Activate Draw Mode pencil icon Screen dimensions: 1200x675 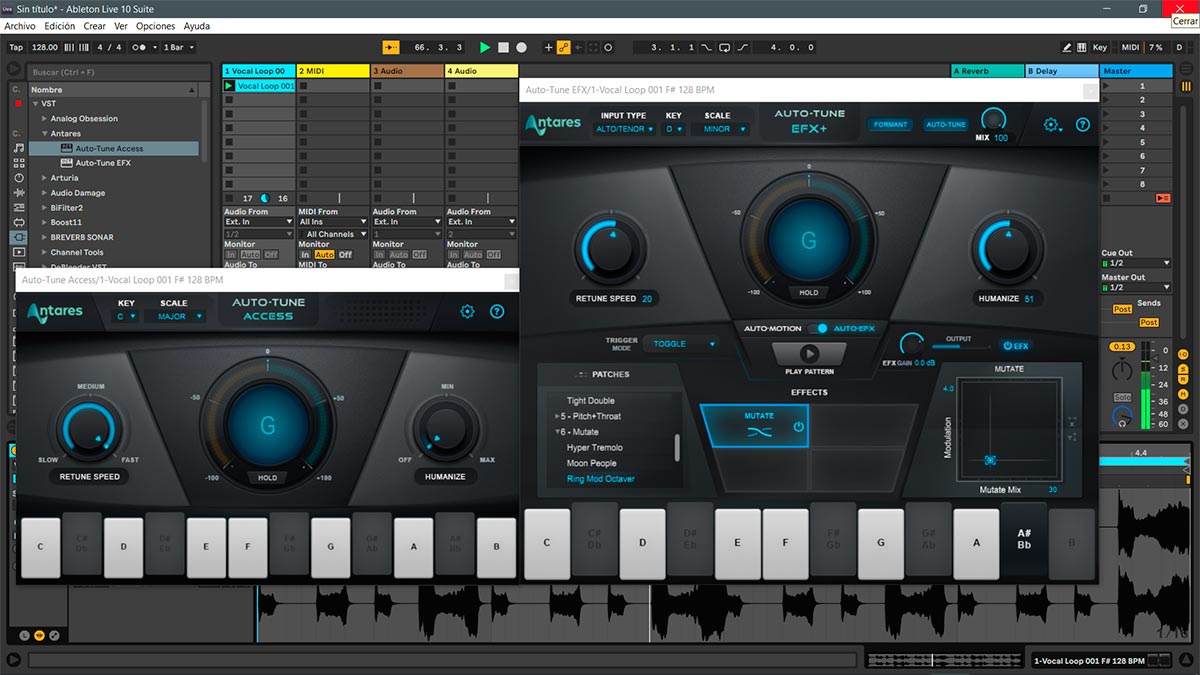(1067, 47)
